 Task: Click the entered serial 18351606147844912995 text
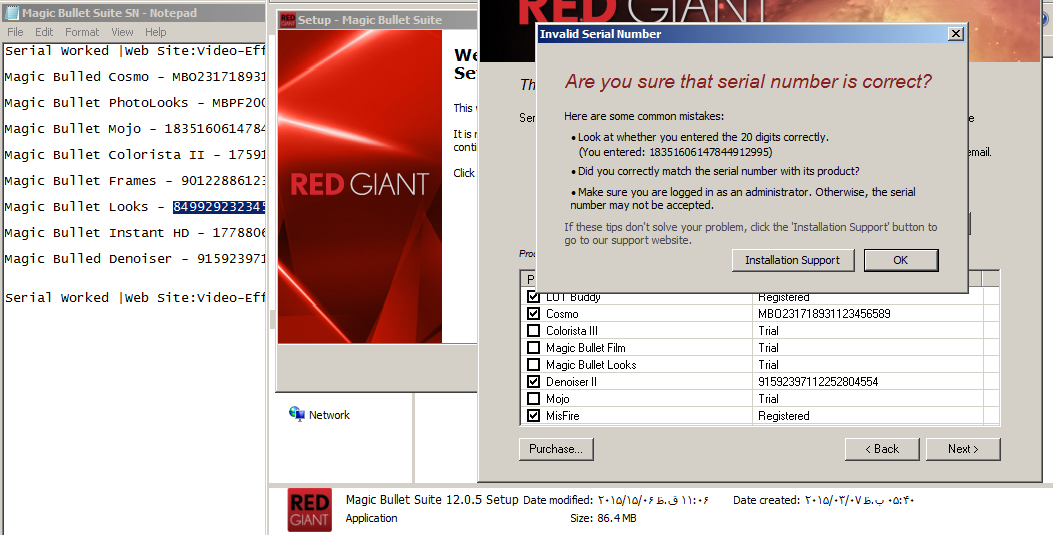710,152
